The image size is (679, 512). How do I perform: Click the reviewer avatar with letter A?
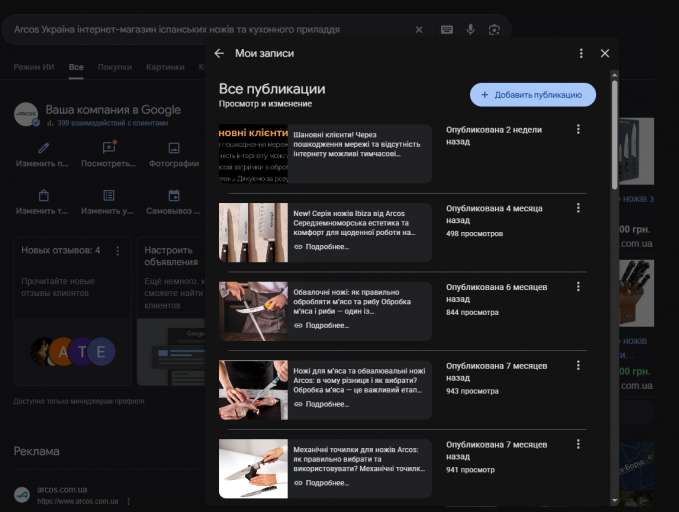(x=63, y=352)
